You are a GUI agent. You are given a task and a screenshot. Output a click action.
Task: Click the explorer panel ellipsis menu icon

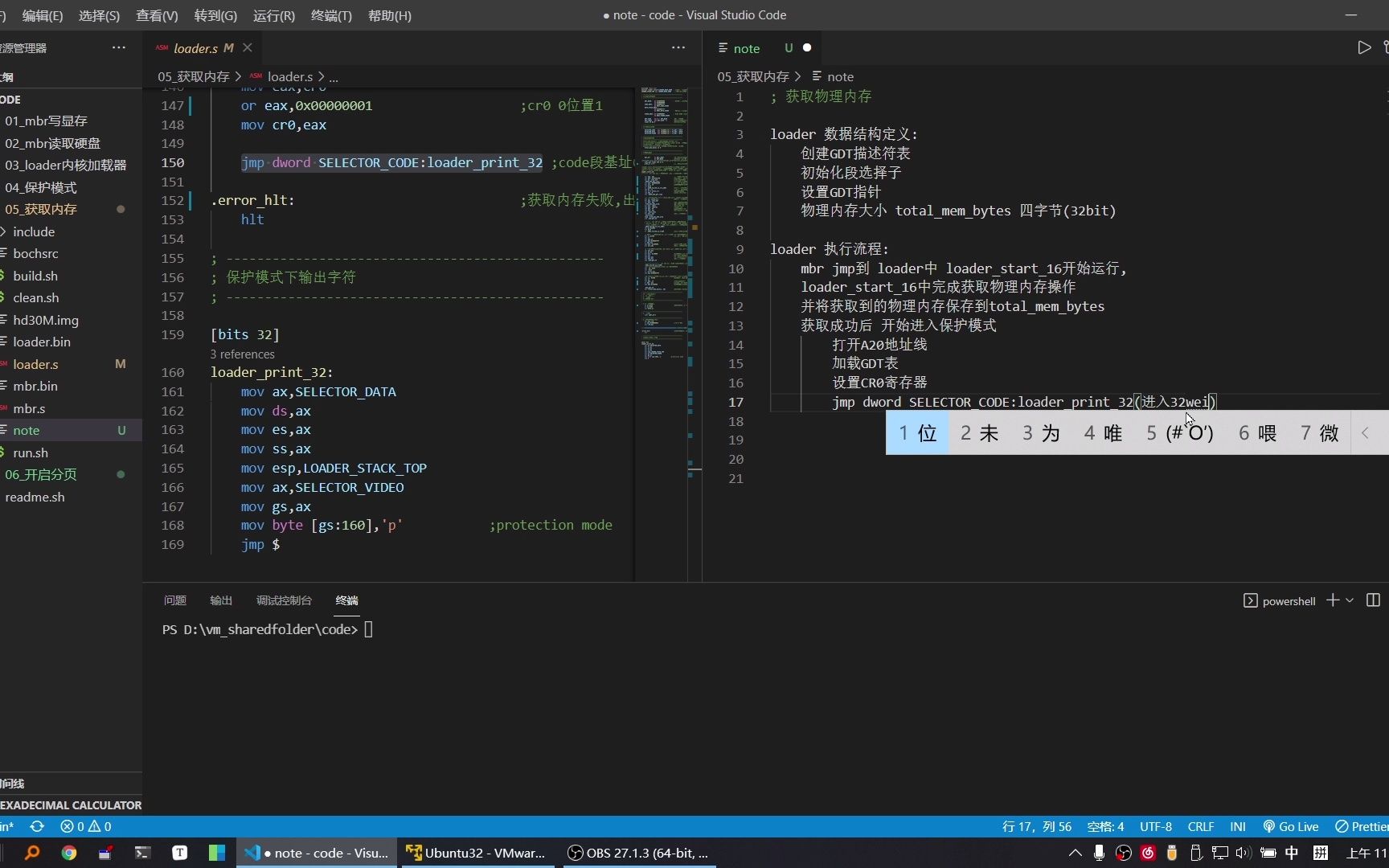(119, 48)
